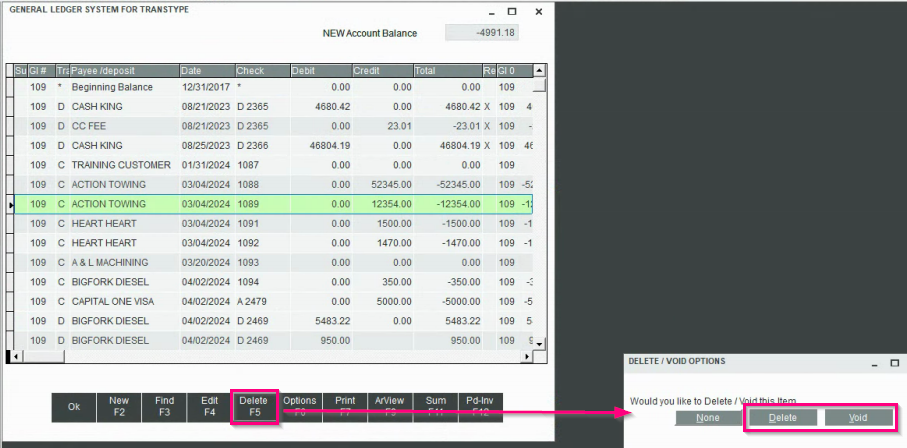Open Find F3 search
Image resolution: width=907 pixels, height=448 pixels.
tap(164, 407)
